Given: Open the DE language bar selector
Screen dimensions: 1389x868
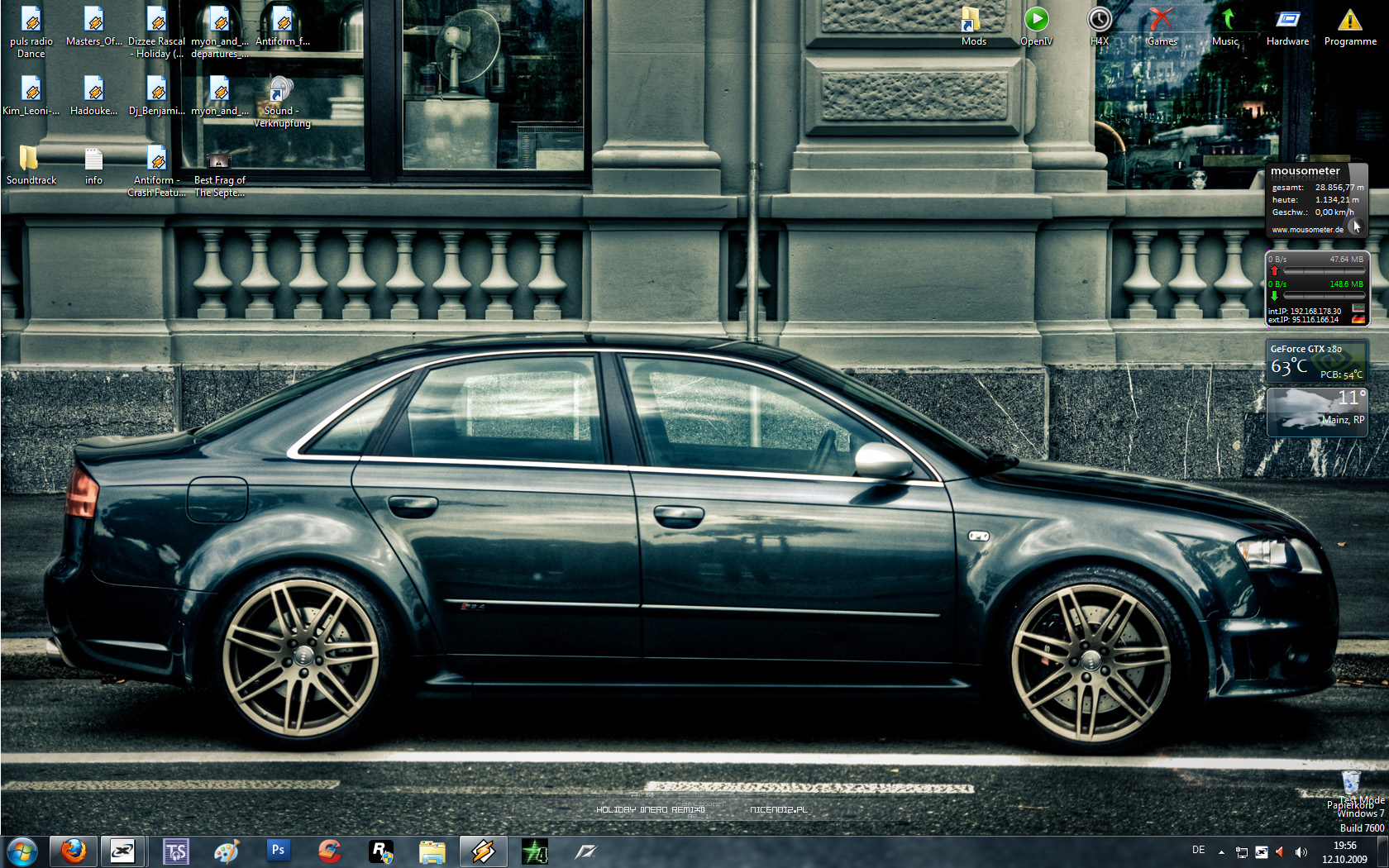Looking at the screenshot, I should click(1198, 851).
